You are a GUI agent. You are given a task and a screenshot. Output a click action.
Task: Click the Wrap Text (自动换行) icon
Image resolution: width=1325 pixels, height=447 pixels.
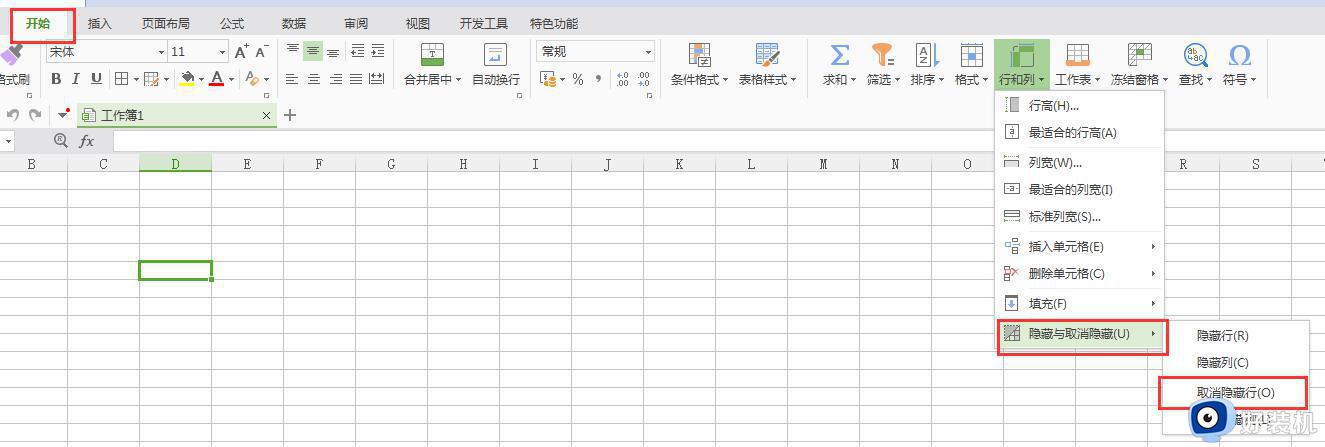pos(495,55)
